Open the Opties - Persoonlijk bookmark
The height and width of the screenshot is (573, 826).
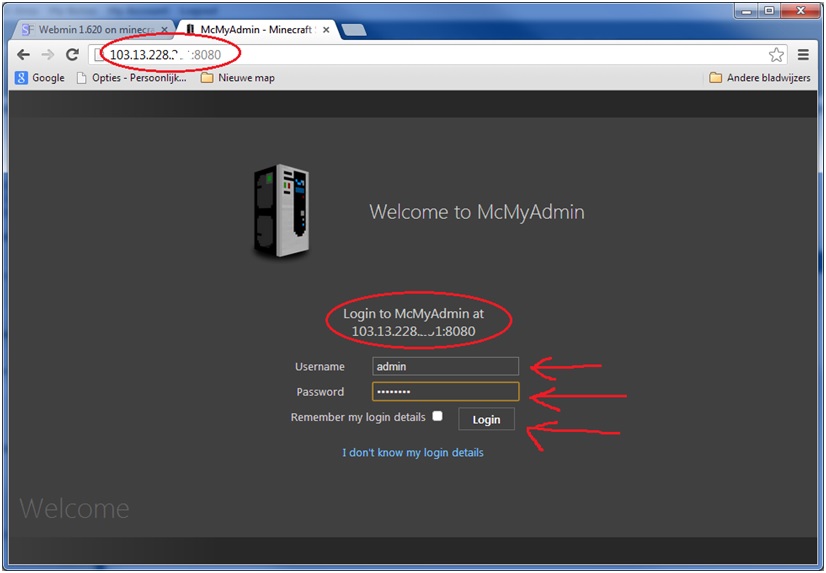132,78
